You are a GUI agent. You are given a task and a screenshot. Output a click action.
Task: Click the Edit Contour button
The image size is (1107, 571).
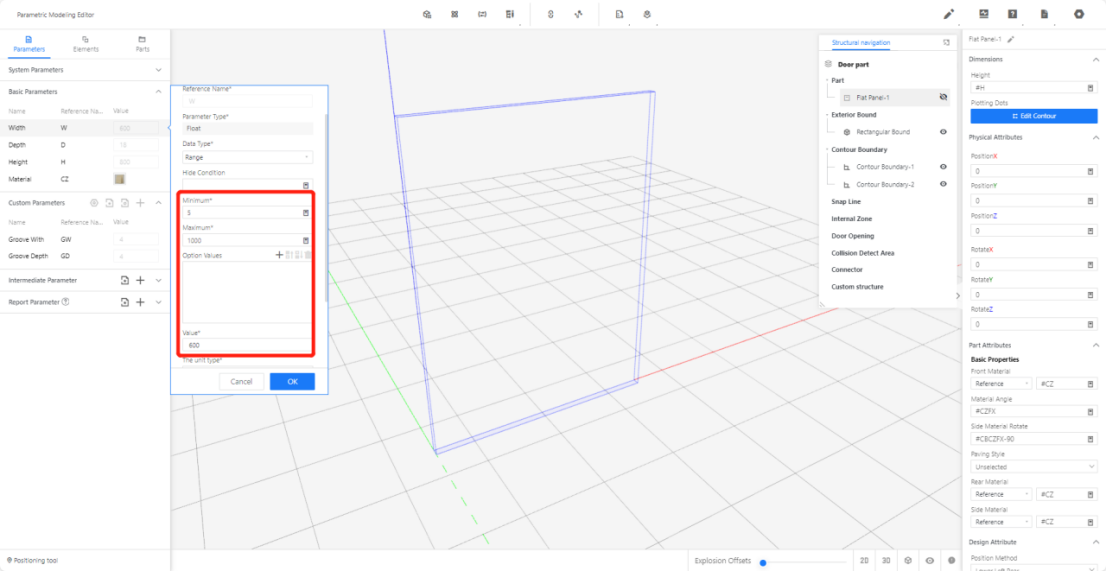pyautogui.click(x=1033, y=116)
